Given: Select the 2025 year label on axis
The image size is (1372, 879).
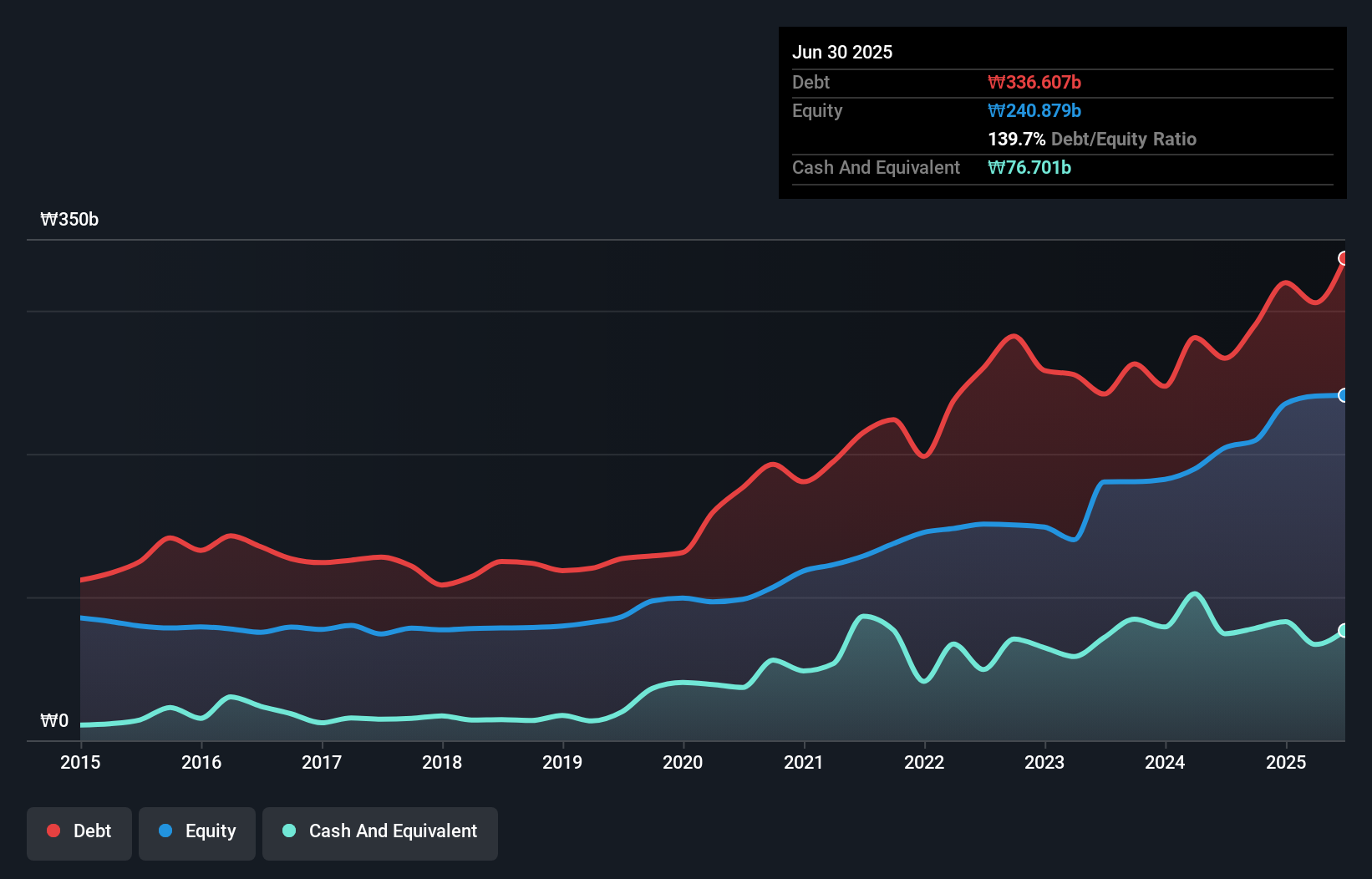Looking at the screenshot, I should point(1286,763).
